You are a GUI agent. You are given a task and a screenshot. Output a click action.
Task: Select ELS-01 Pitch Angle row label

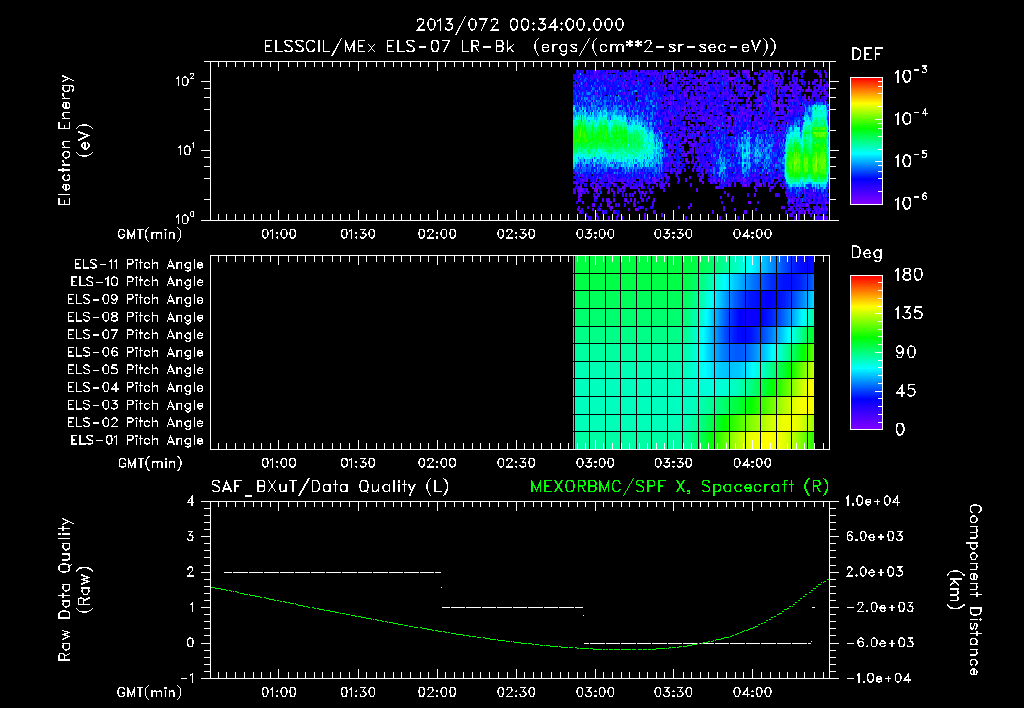[137, 441]
